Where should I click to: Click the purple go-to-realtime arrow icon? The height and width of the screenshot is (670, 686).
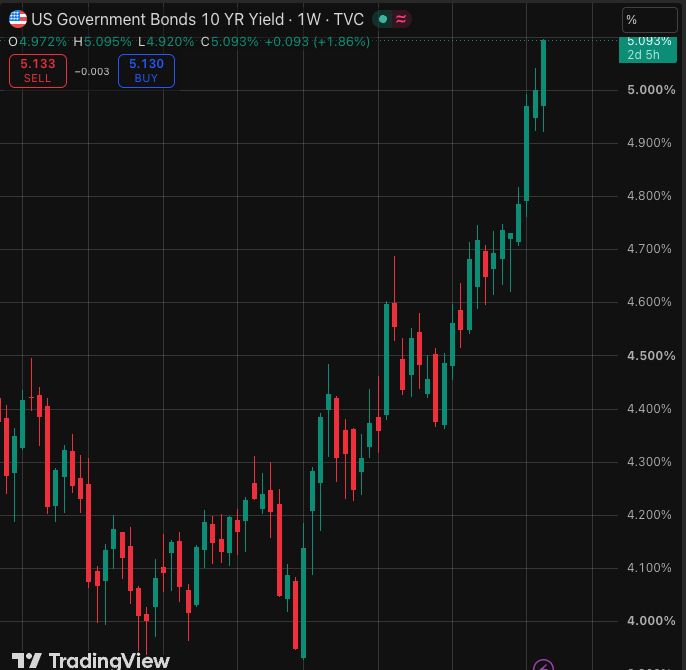543,665
